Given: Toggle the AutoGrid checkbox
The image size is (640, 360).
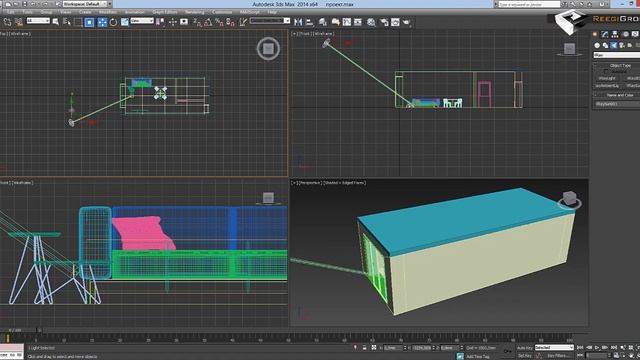Looking at the screenshot, I should [x=606, y=71].
